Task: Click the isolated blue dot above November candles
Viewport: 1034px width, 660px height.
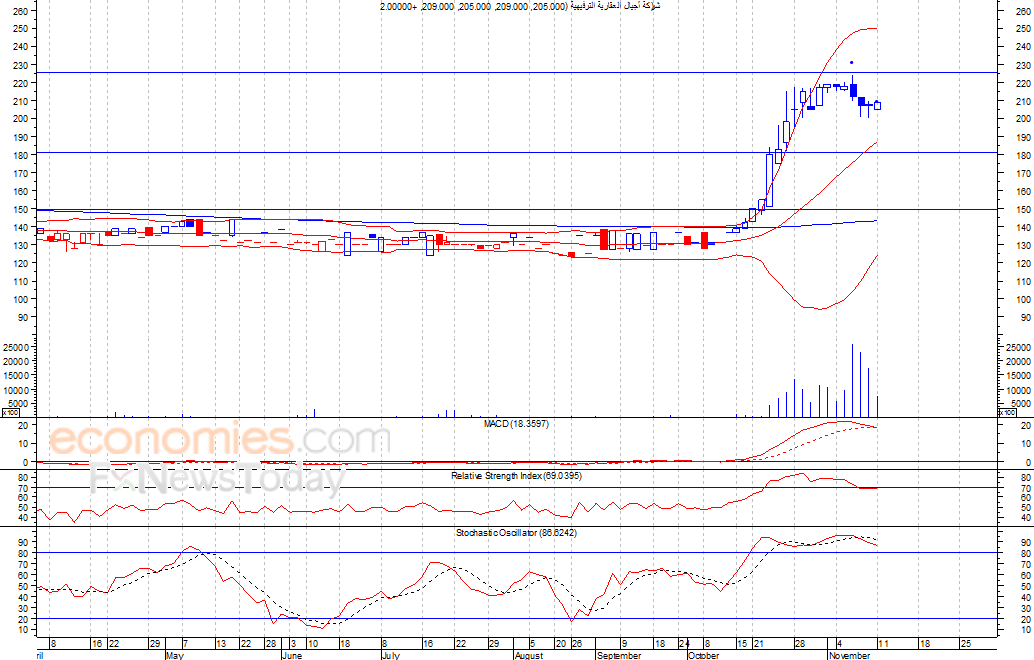Action: click(851, 63)
